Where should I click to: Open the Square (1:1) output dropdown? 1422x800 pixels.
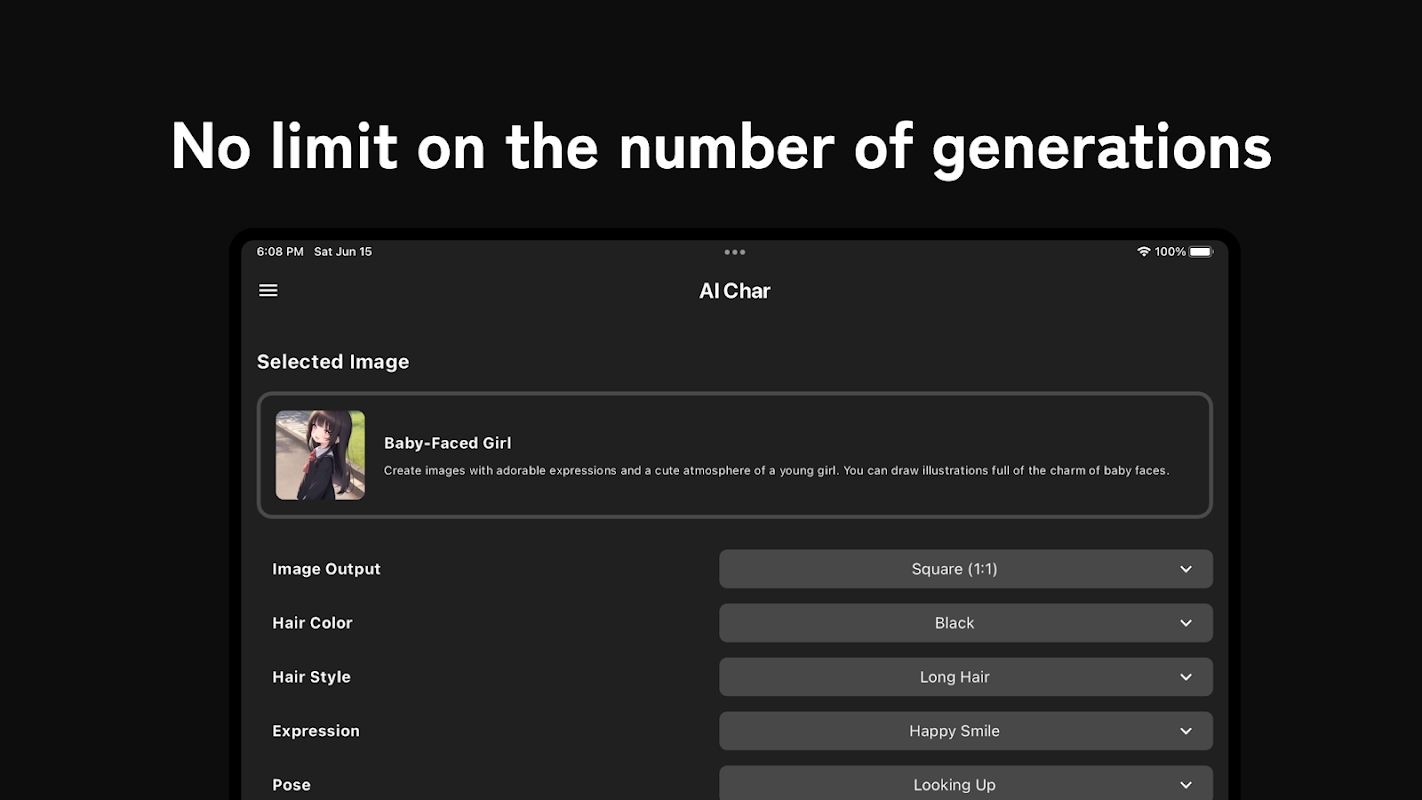(953, 569)
